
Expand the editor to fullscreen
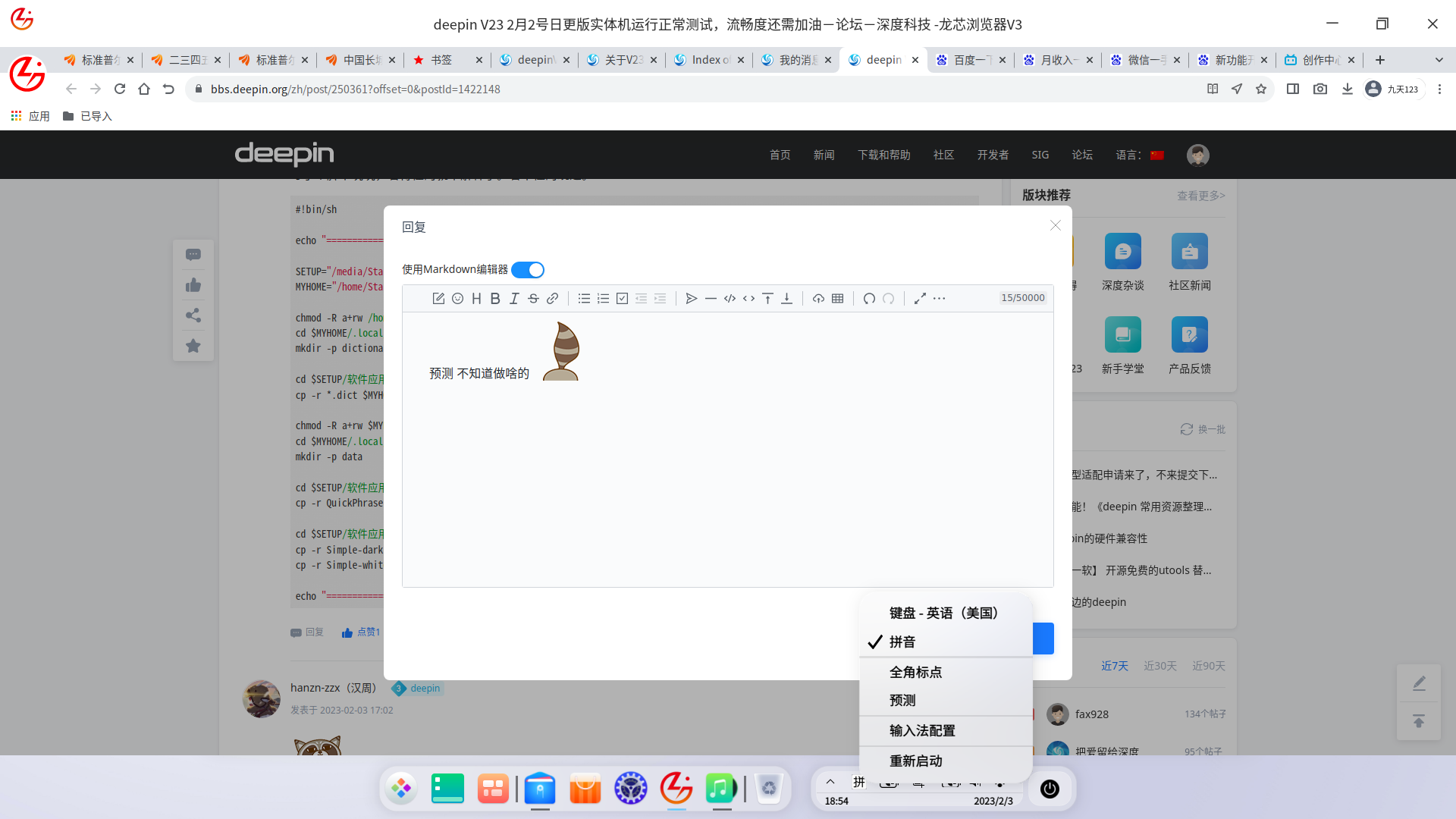920,299
